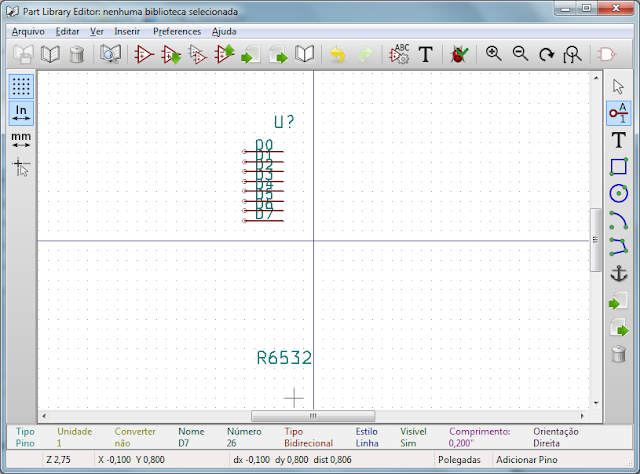
Task: Click the U? reference label
Action: [284, 122]
